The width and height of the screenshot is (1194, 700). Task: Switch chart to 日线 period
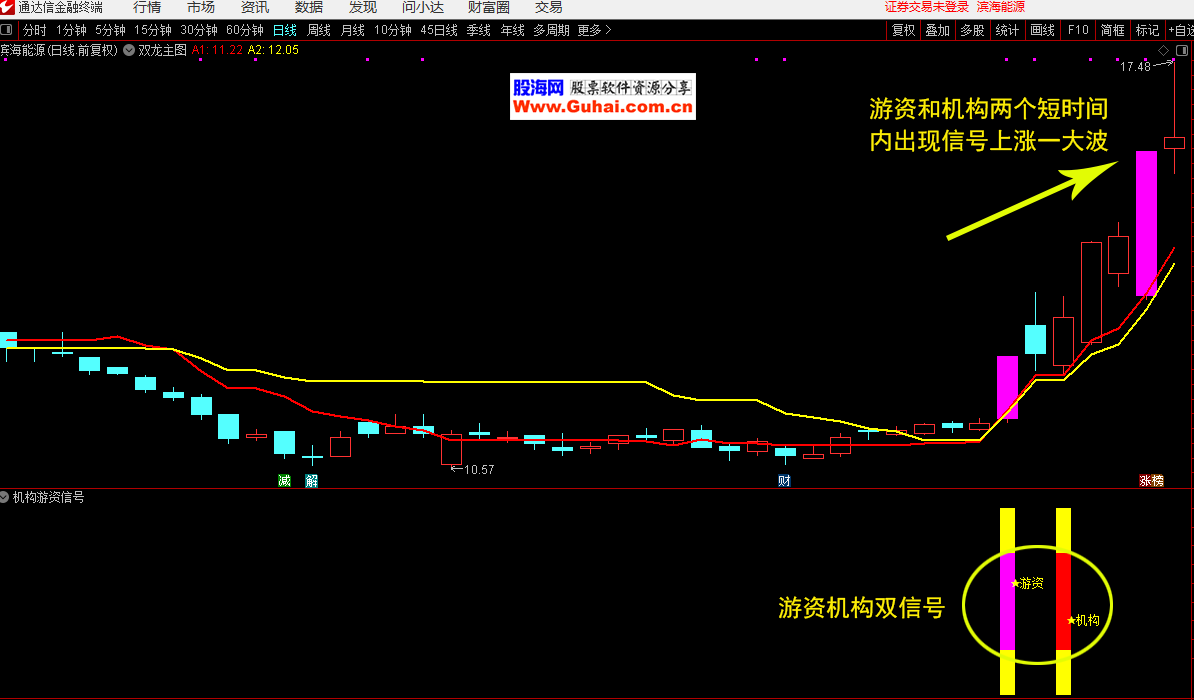(x=285, y=30)
